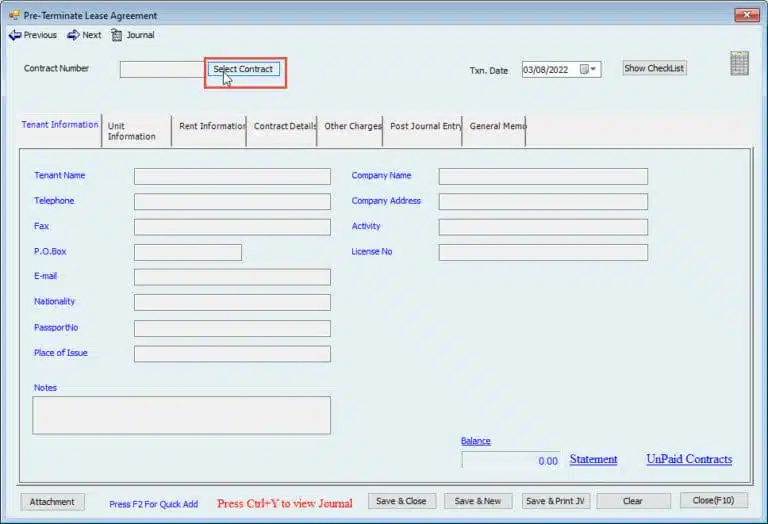The width and height of the screenshot is (768, 524).
Task: Open the Txn. Date calendar dropdown
Action: [x=594, y=70]
